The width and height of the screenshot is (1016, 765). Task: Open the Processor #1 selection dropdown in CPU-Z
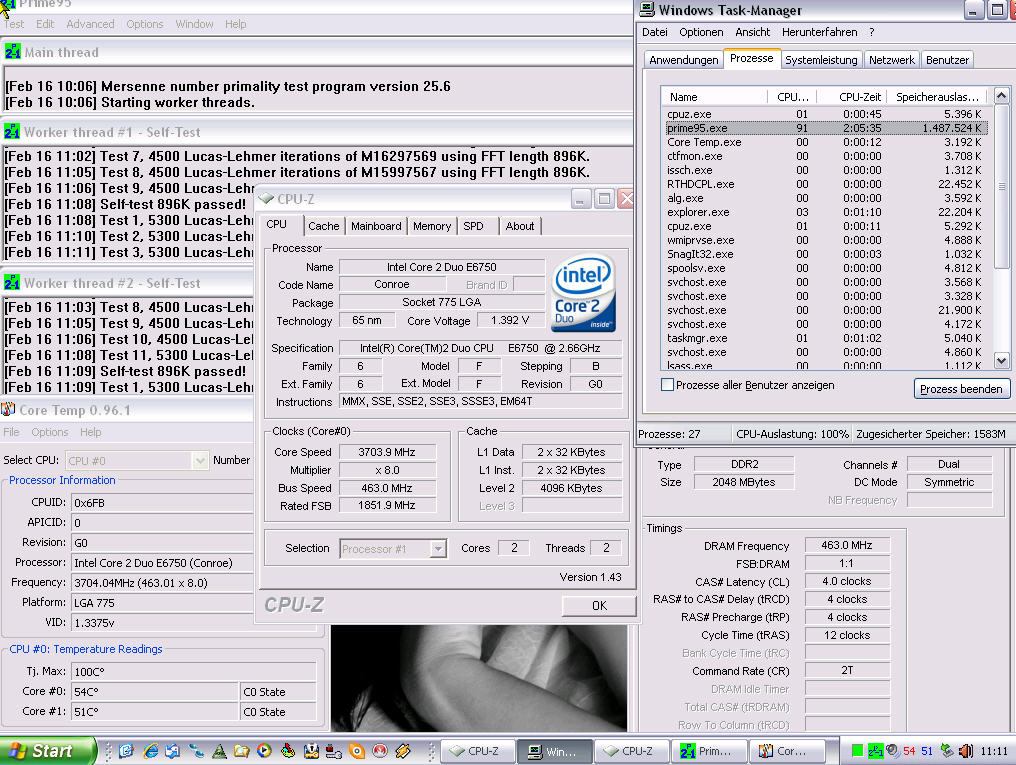438,549
